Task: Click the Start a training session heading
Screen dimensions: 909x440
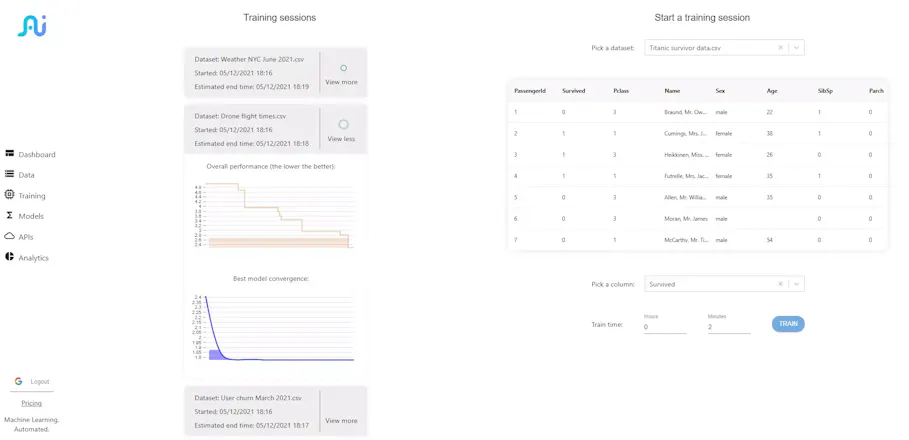Action: click(x=702, y=18)
